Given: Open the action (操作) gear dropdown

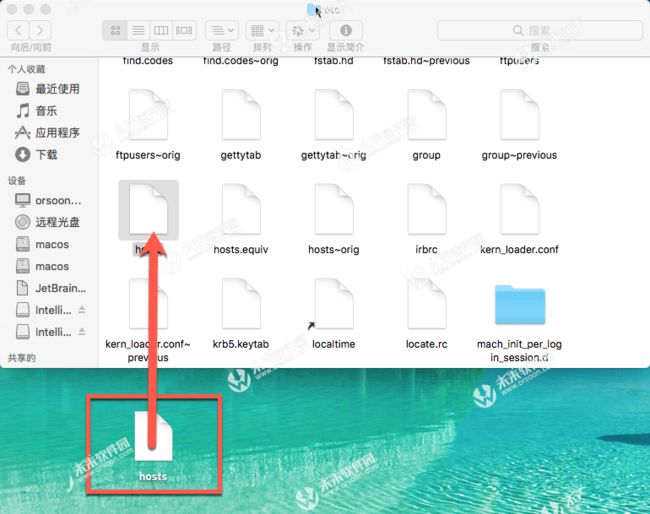Looking at the screenshot, I should point(303,30).
